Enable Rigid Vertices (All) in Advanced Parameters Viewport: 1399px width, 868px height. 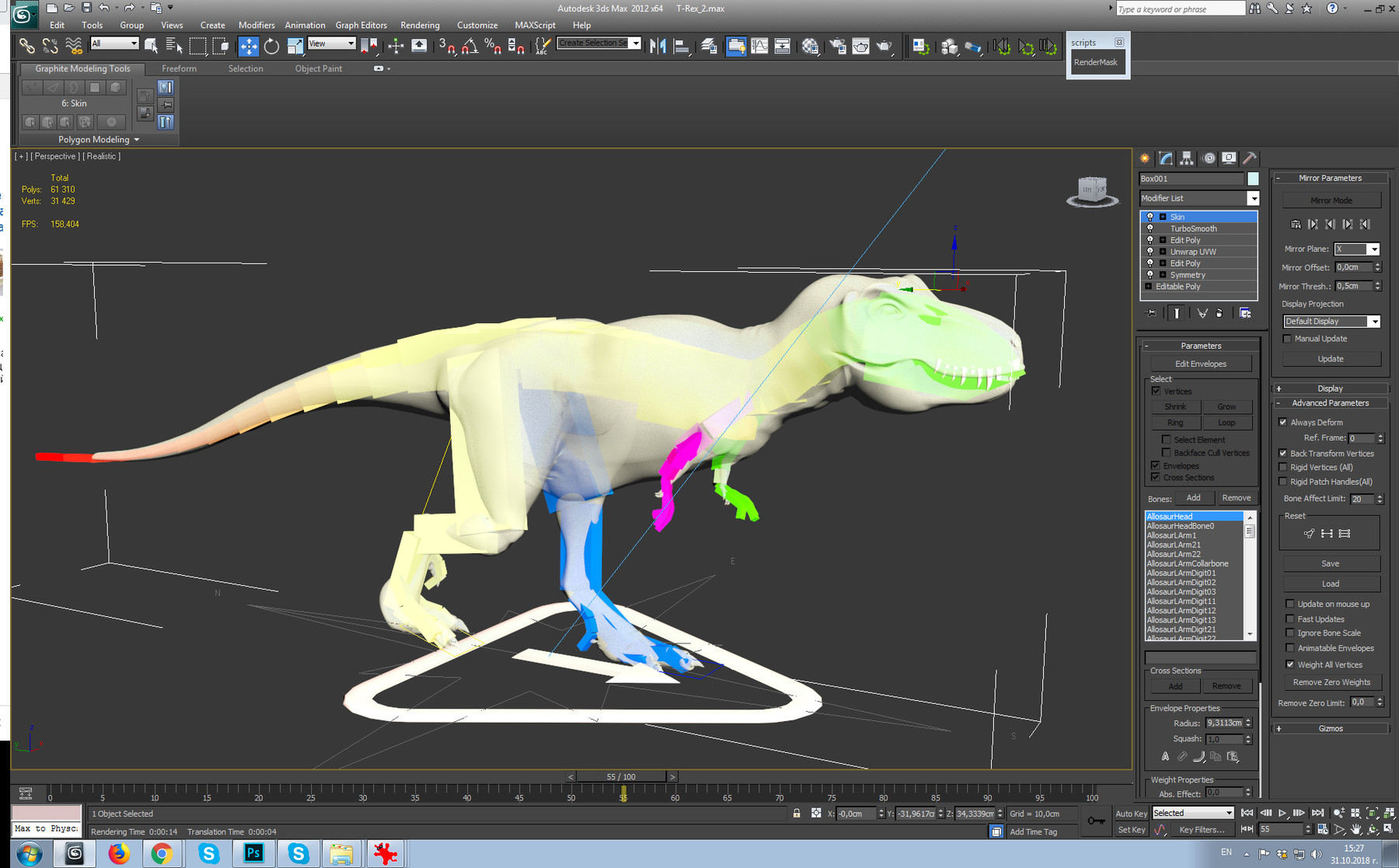[x=1283, y=467]
